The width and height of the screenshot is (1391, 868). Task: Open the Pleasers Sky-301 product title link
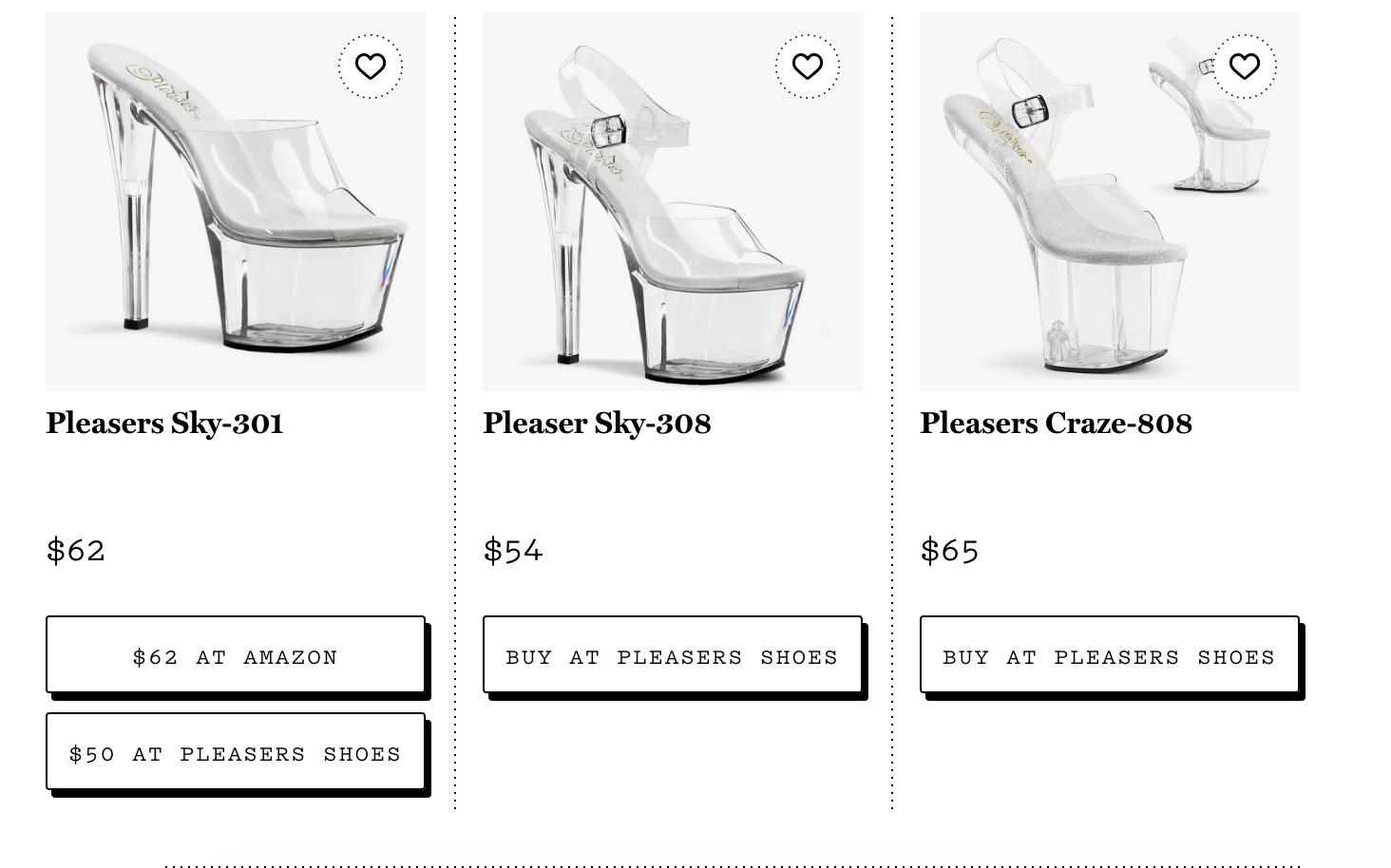point(164,424)
